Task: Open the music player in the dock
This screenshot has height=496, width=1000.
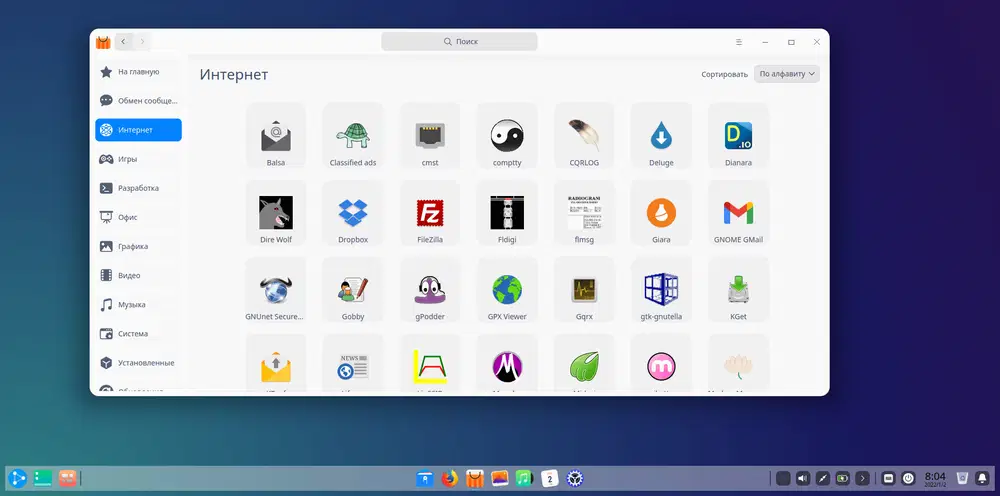Action: pos(524,478)
